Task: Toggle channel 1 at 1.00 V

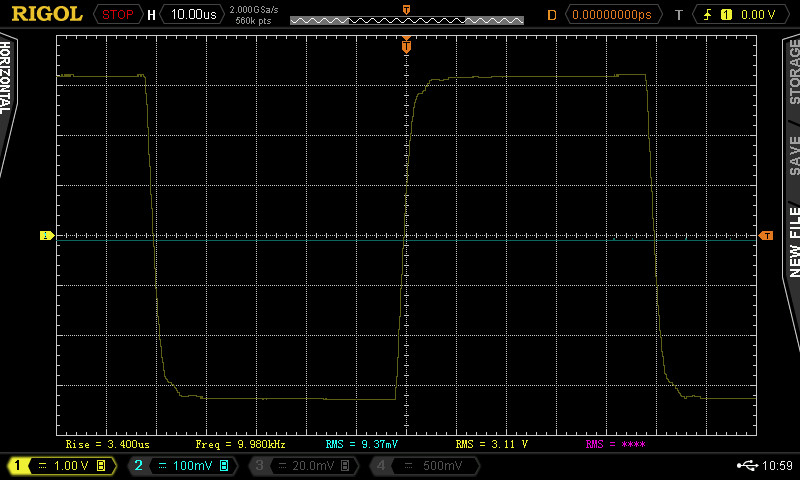Action: [62, 466]
